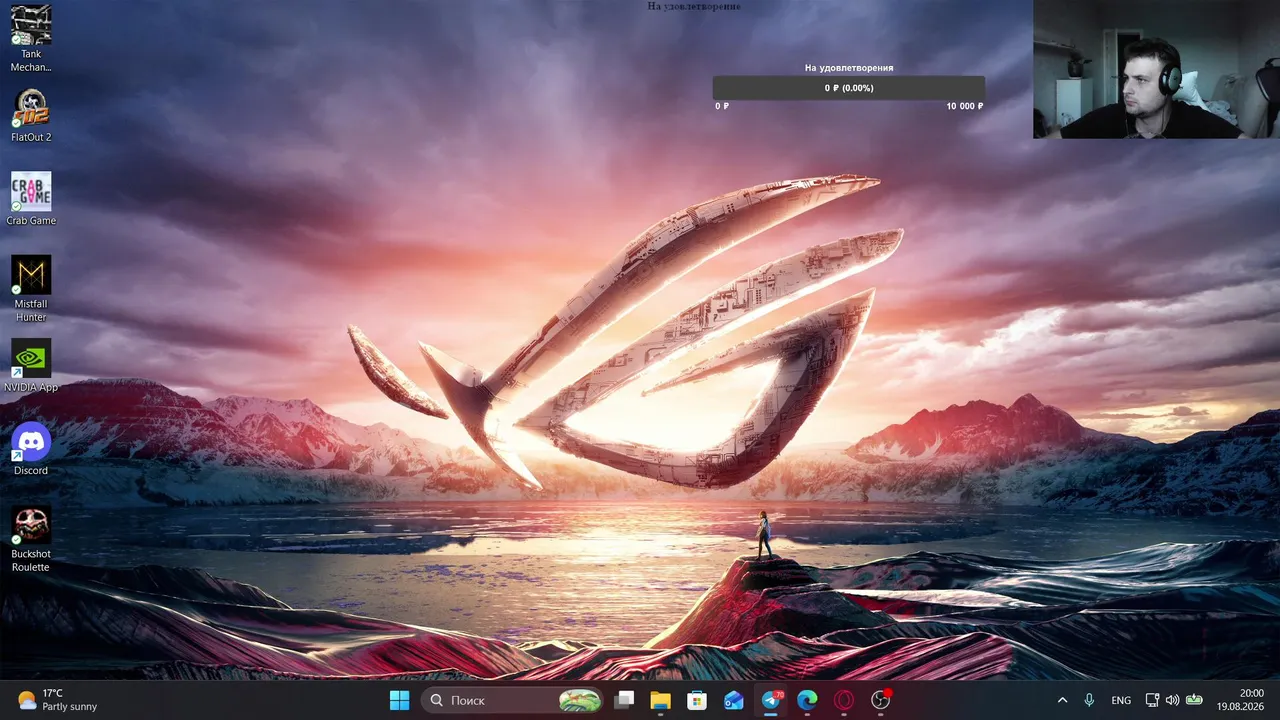Click the microphone tray icon
The image size is (1280, 720).
(x=1089, y=701)
